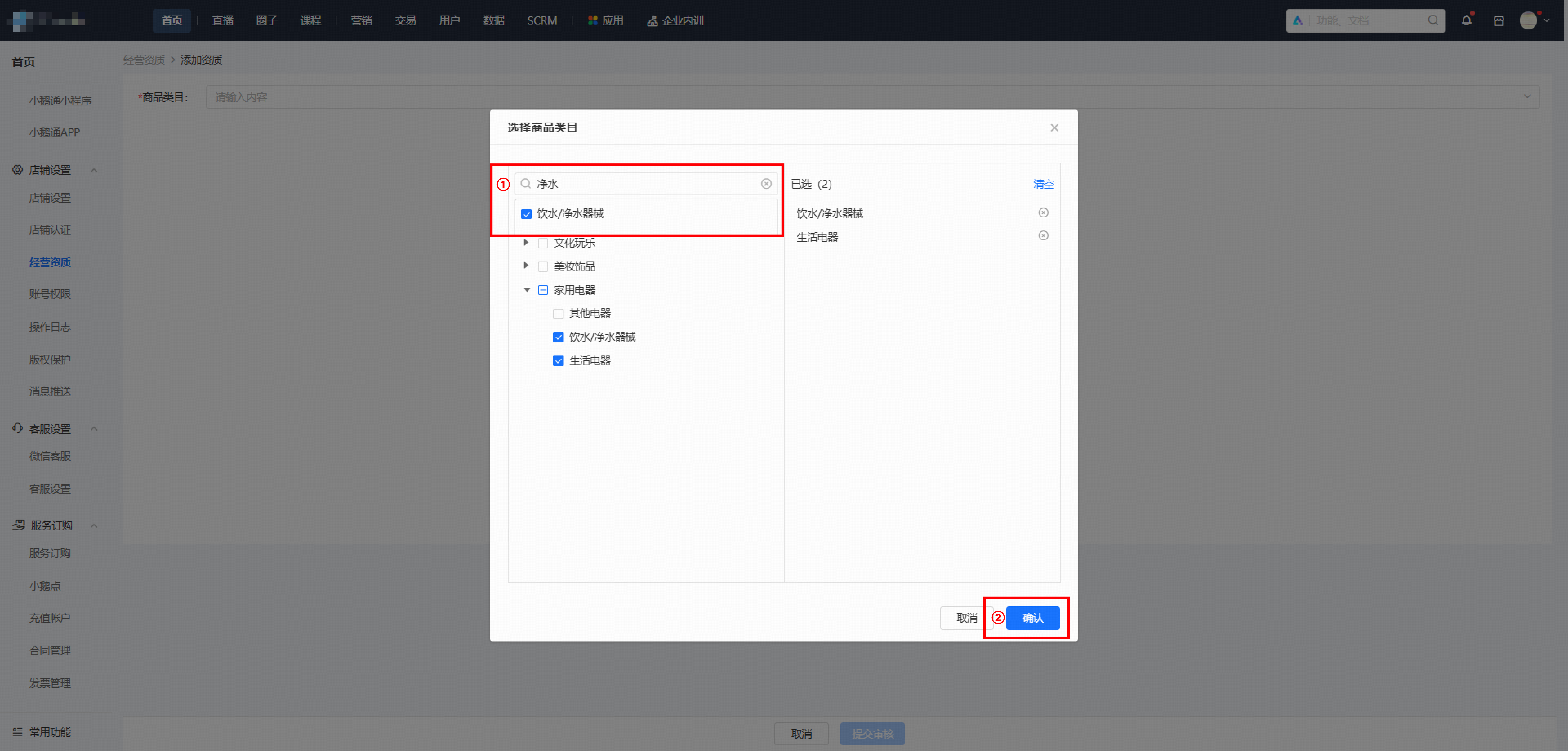Open 微信客服 in sidebar

point(50,456)
